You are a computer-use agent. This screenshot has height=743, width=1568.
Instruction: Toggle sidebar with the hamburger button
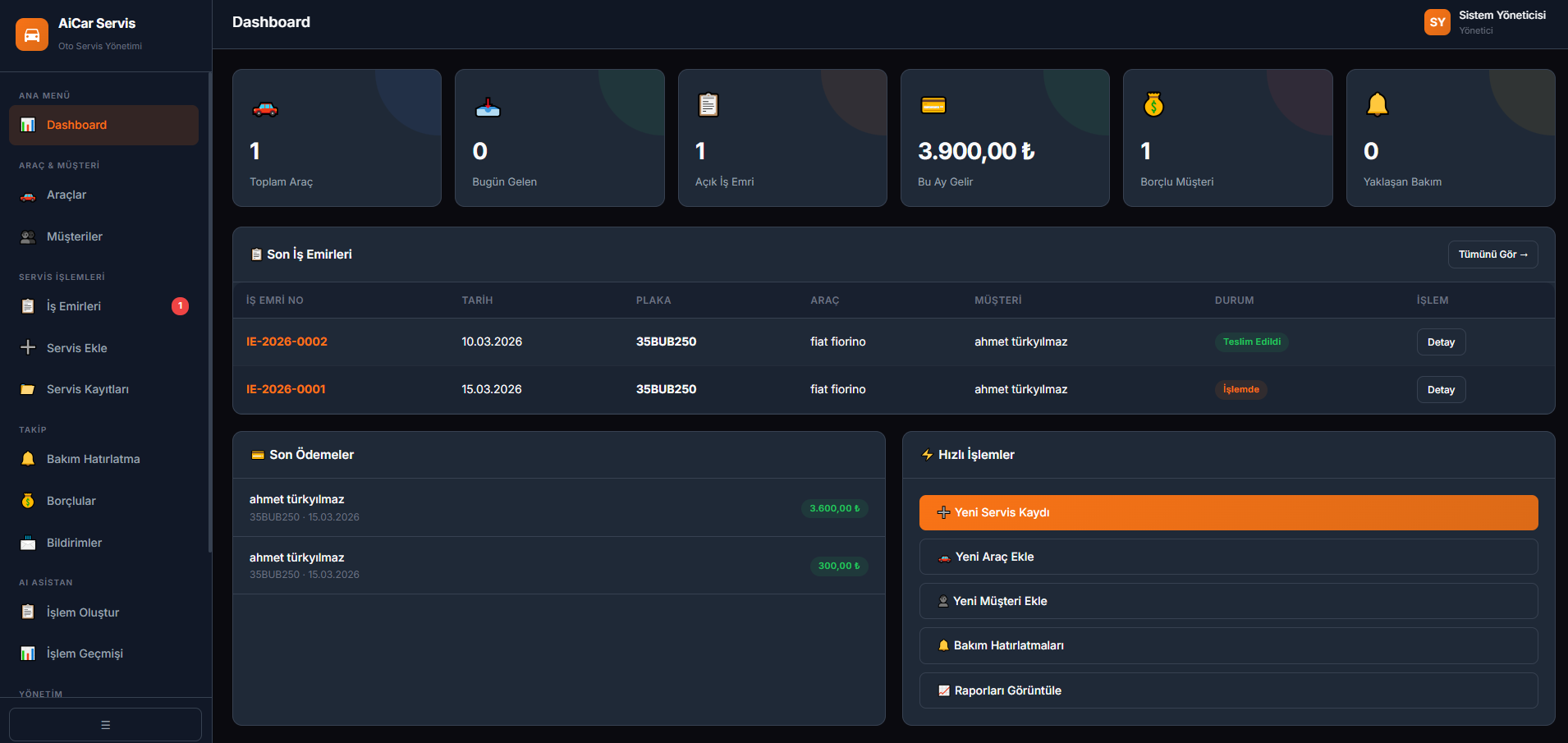(105, 724)
